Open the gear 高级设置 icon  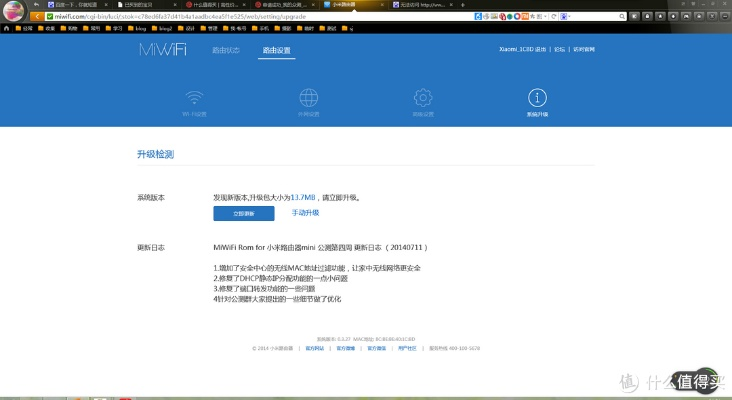click(x=423, y=103)
